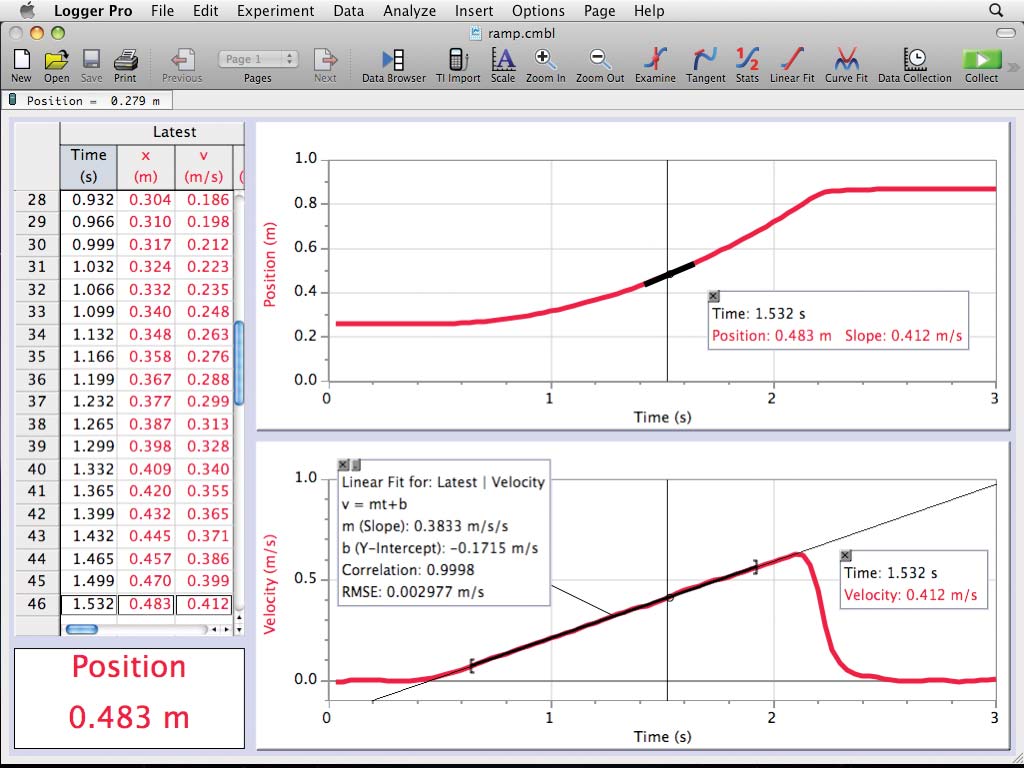Image resolution: width=1024 pixels, height=768 pixels.
Task: Open the Logger Pro application menu
Action: tap(93, 11)
